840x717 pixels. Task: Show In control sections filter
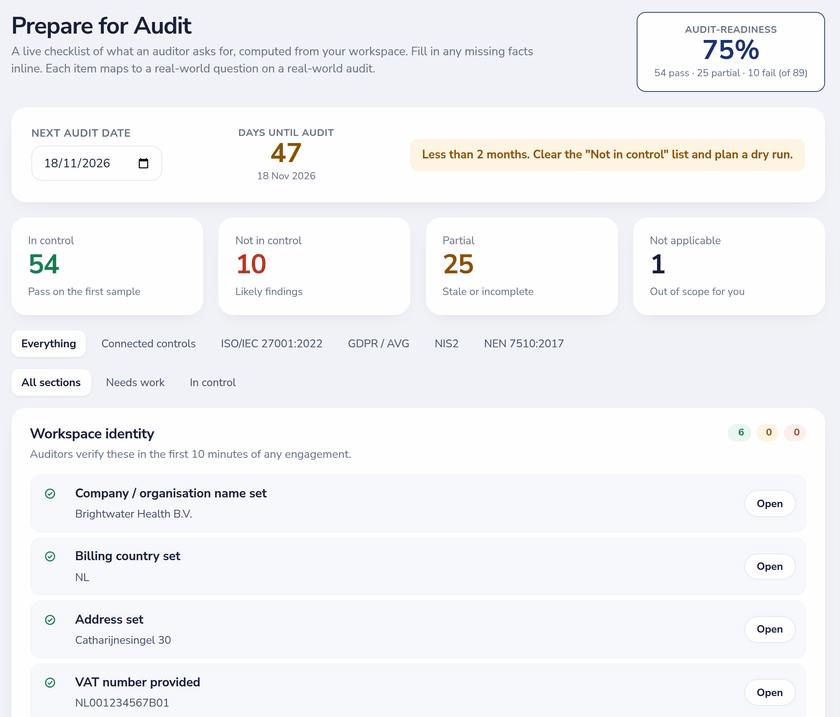tap(213, 383)
